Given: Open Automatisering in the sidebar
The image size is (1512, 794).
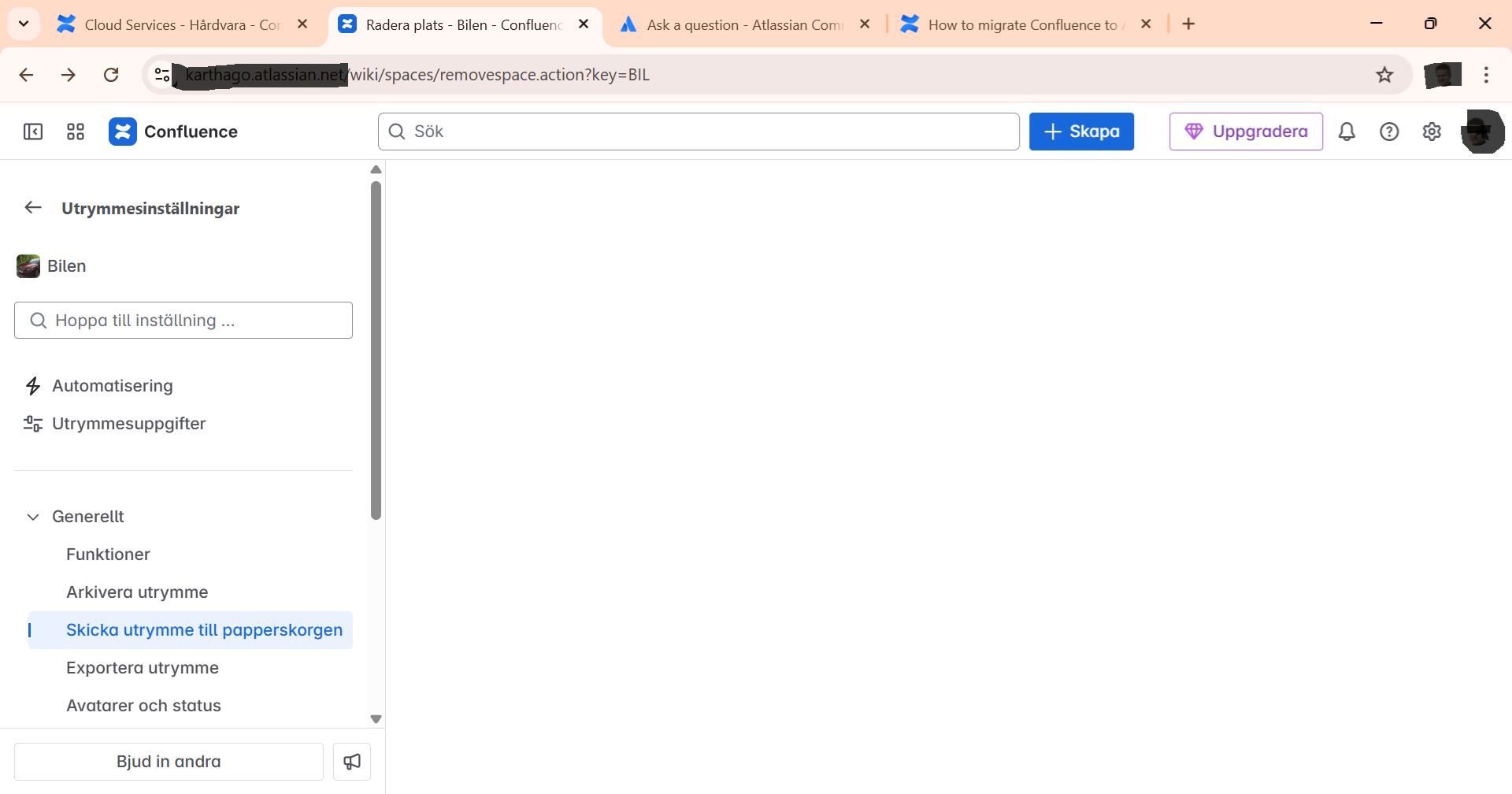Looking at the screenshot, I should [183, 386].
